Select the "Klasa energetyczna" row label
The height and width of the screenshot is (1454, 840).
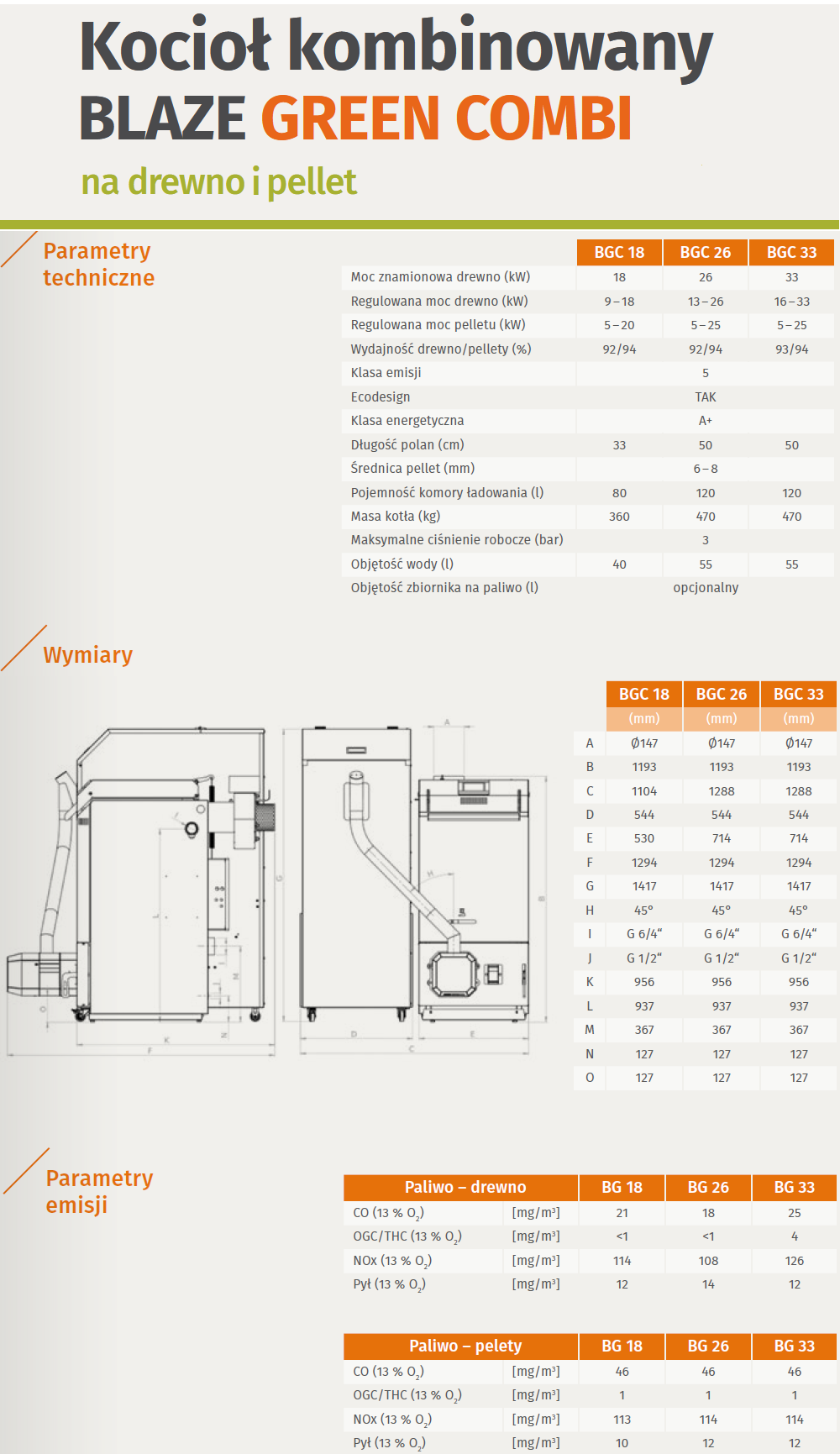click(x=407, y=420)
